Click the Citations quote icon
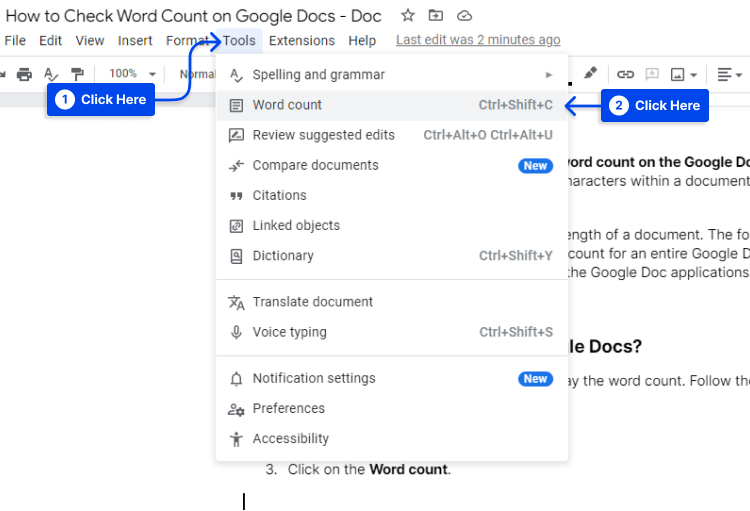 pos(236,196)
